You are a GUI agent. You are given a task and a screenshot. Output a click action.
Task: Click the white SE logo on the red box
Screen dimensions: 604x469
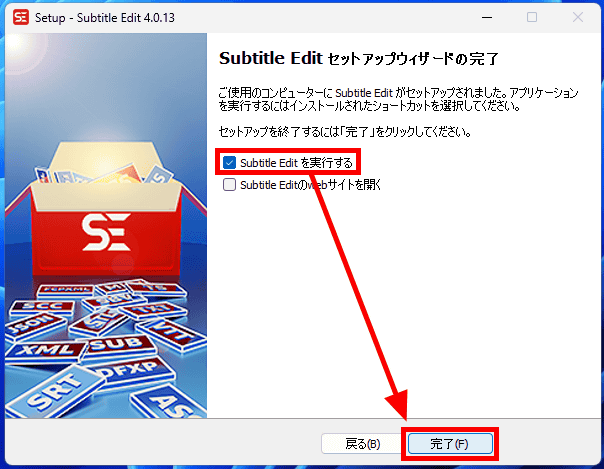tap(106, 233)
